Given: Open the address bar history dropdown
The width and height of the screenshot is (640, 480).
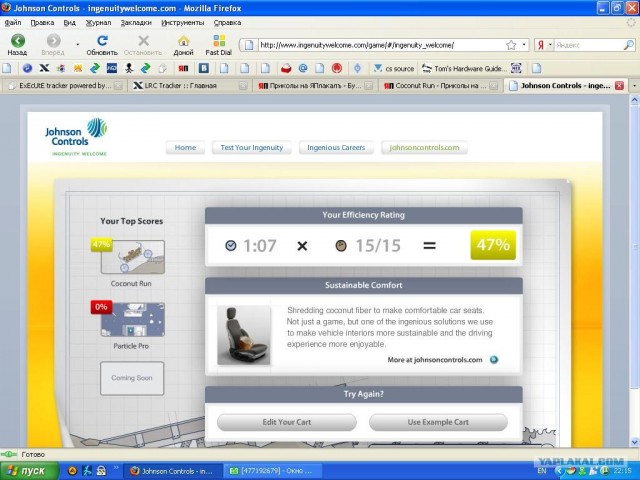Looking at the screenshot, I should pos(524,44).
